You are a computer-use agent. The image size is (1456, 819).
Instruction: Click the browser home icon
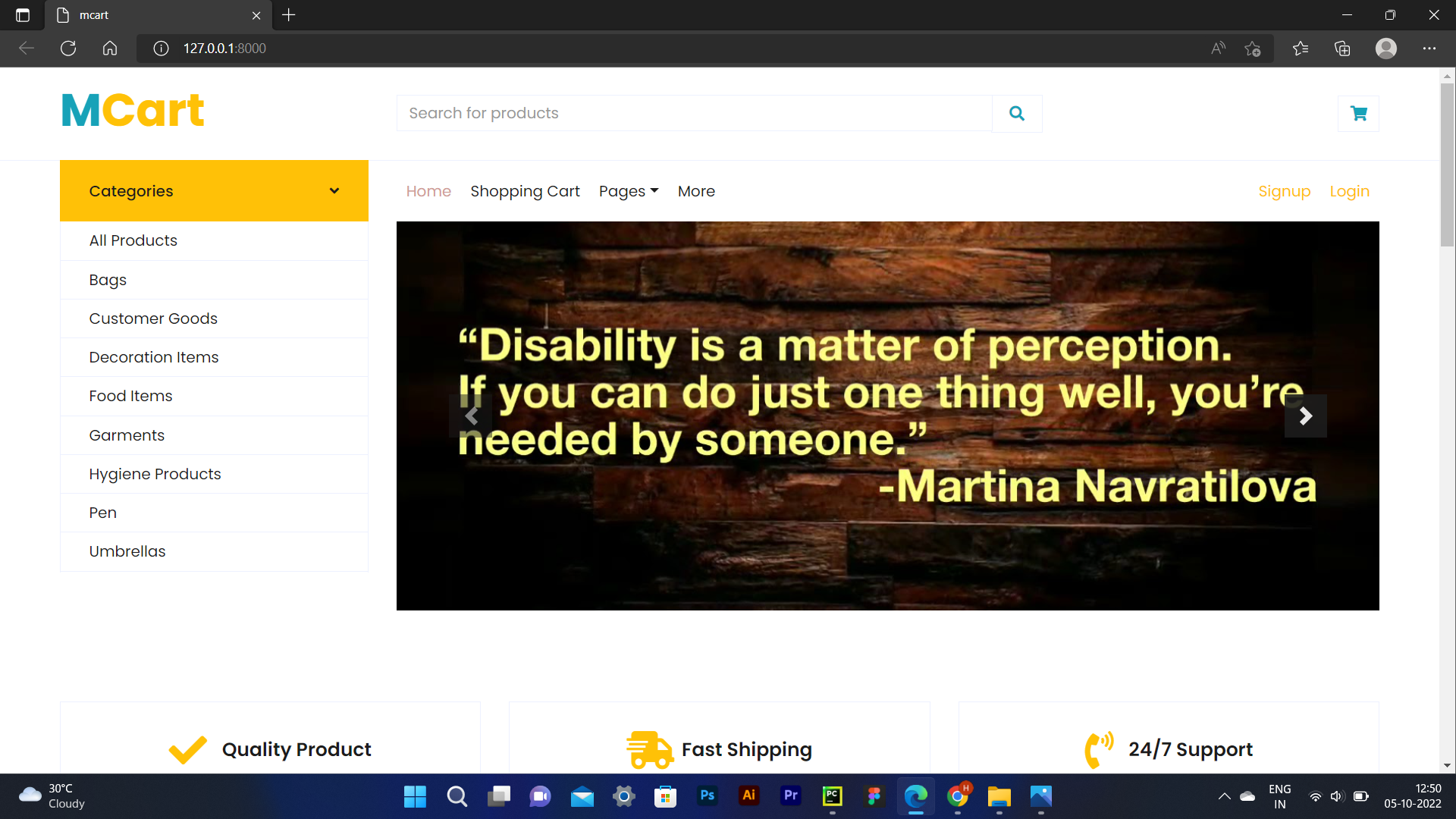[x=110, y=49]
